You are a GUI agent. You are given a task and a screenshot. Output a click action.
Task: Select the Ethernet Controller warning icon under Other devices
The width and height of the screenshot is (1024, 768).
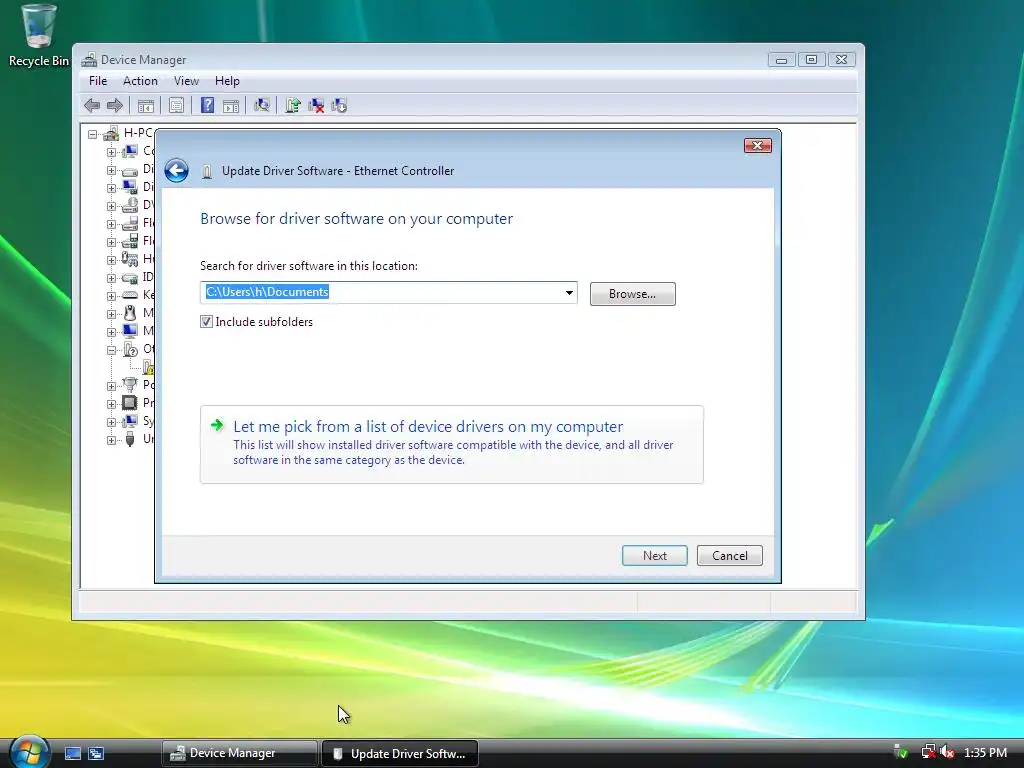point(148,367)
